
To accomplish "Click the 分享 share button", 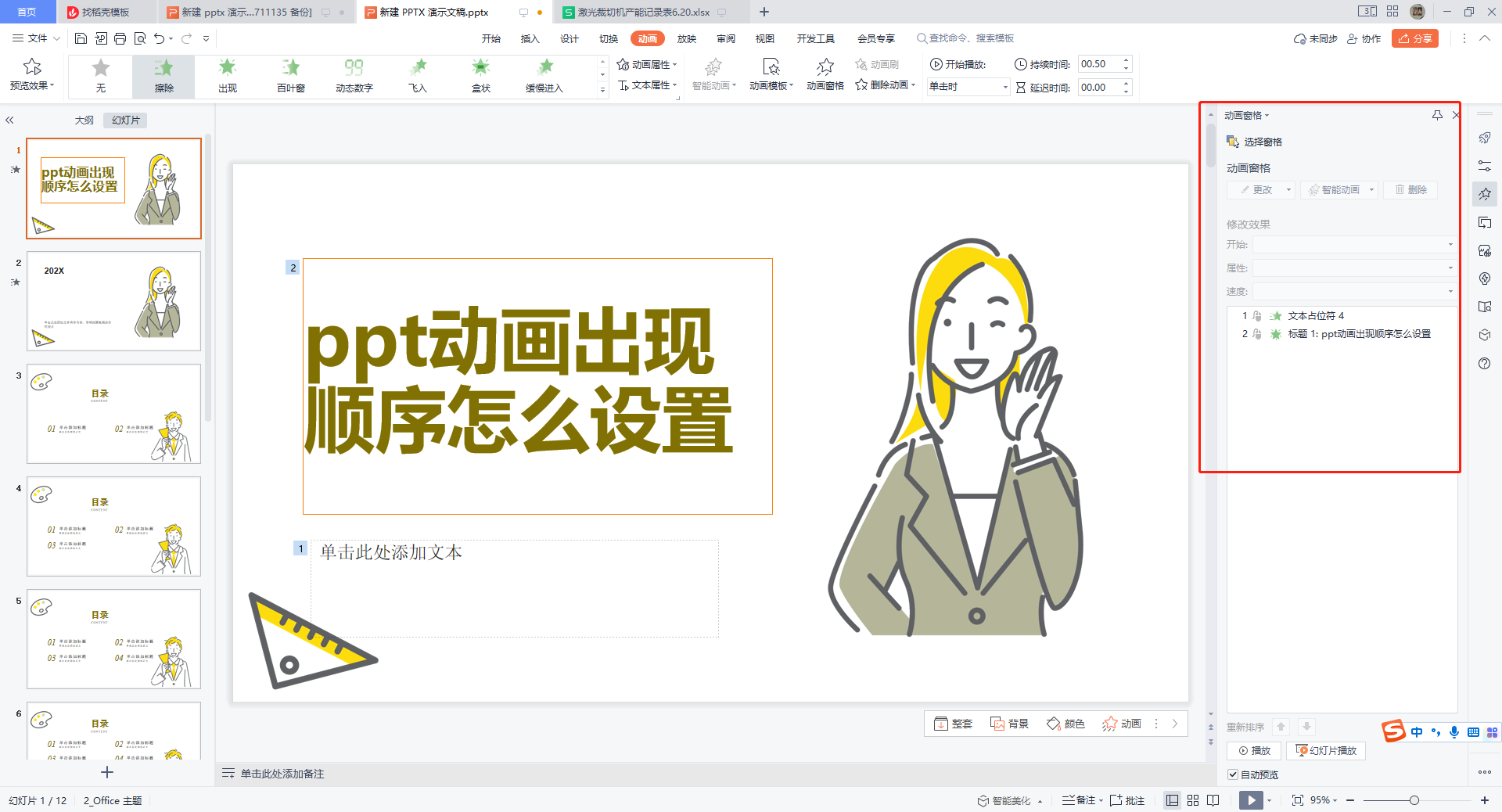I will pos(1415,38).
